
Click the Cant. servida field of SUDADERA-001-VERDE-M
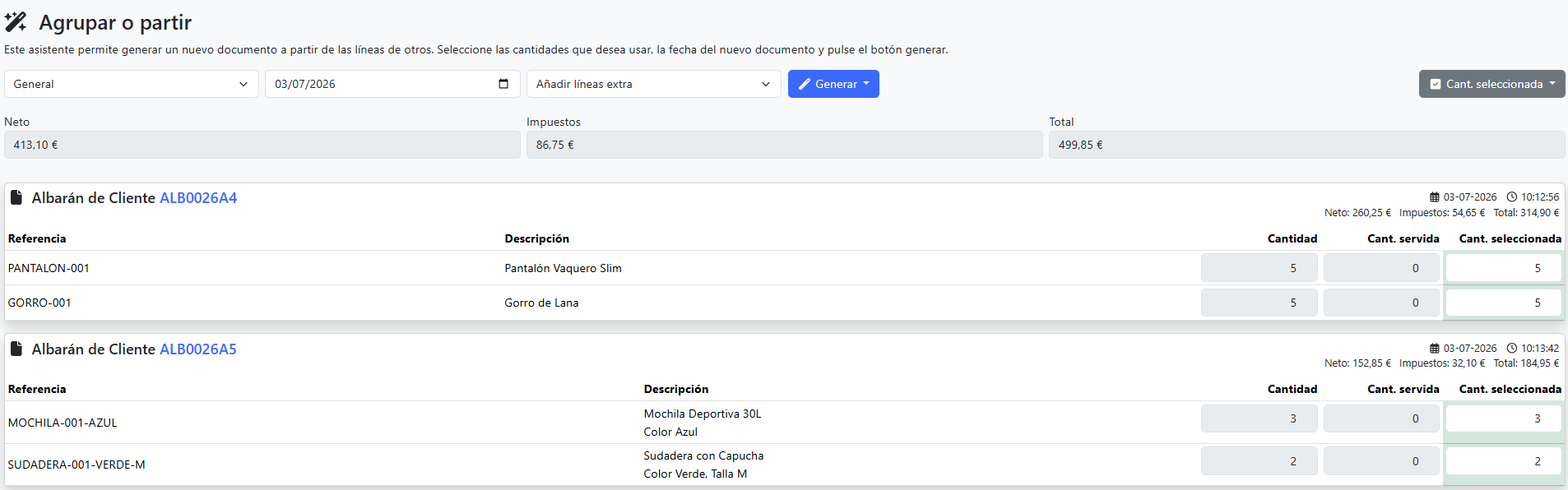point(1382,461)
